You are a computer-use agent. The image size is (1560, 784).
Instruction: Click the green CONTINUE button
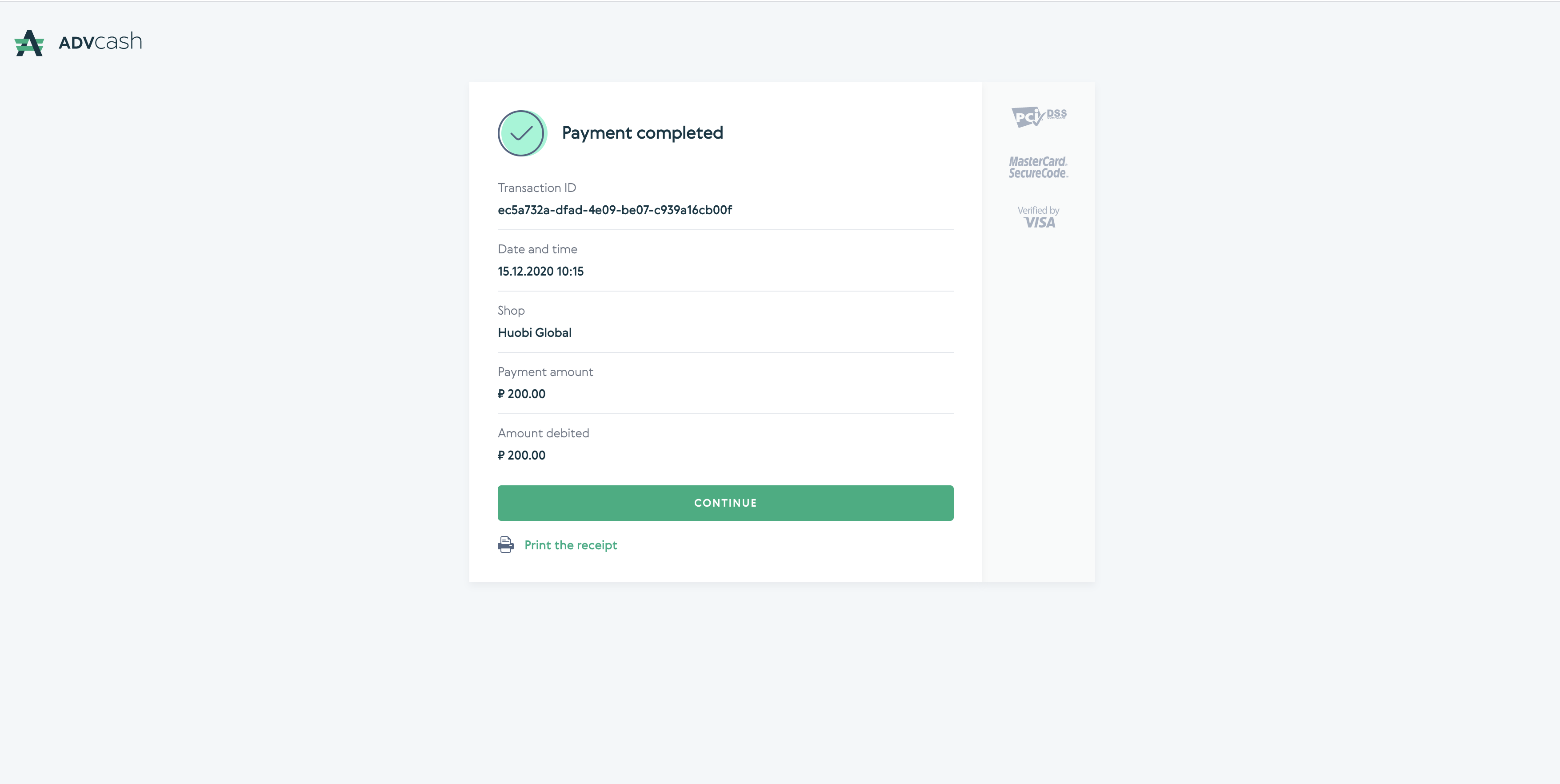725,503
